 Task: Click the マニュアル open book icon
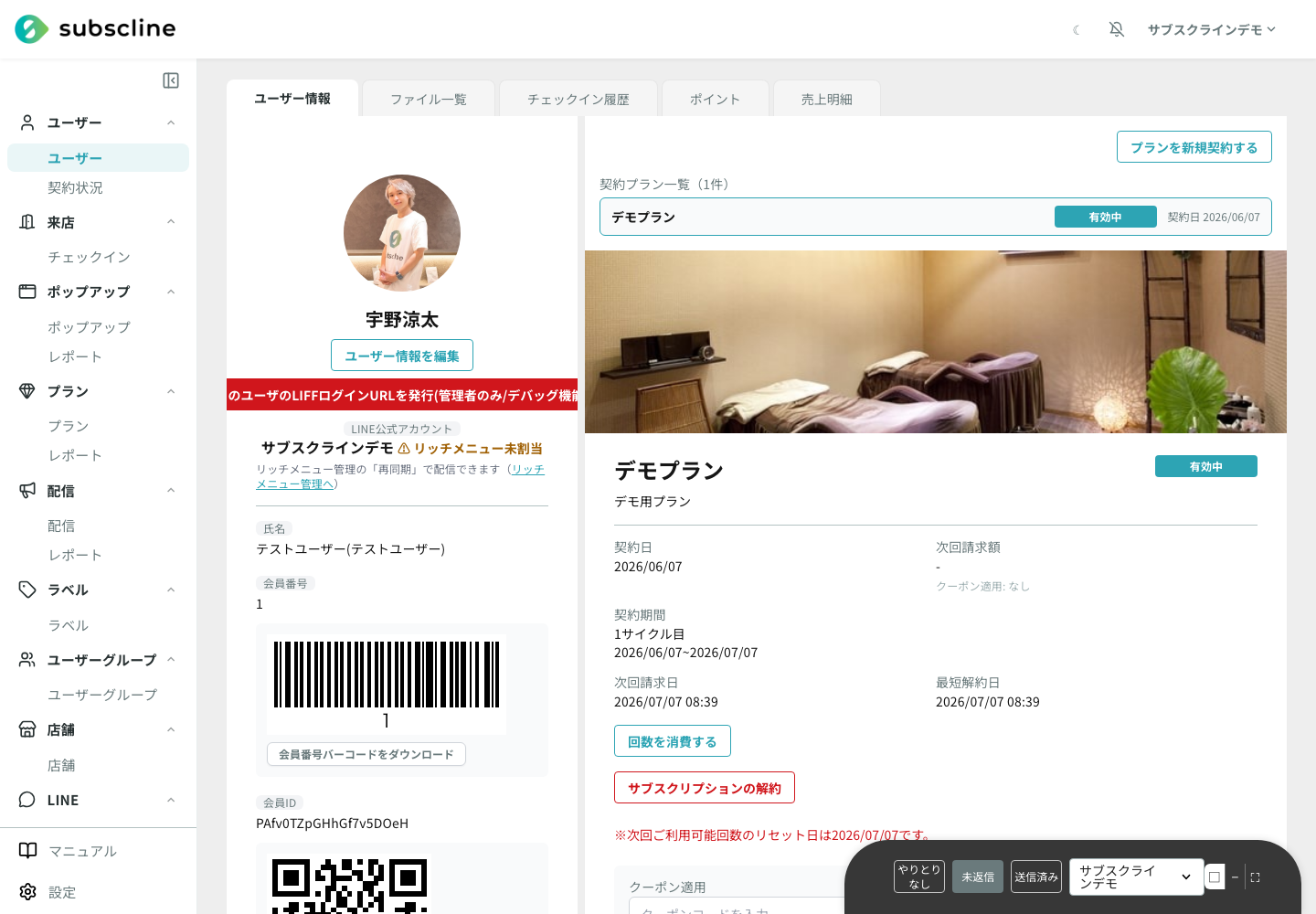tap(28, 851)
